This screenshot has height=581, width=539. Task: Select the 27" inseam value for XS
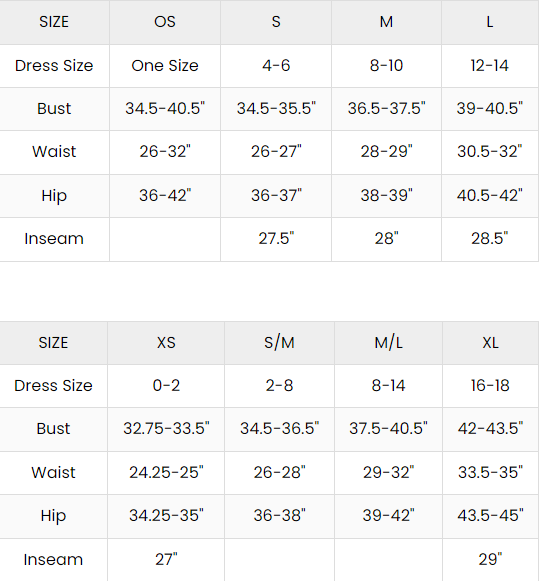(166, 560)
